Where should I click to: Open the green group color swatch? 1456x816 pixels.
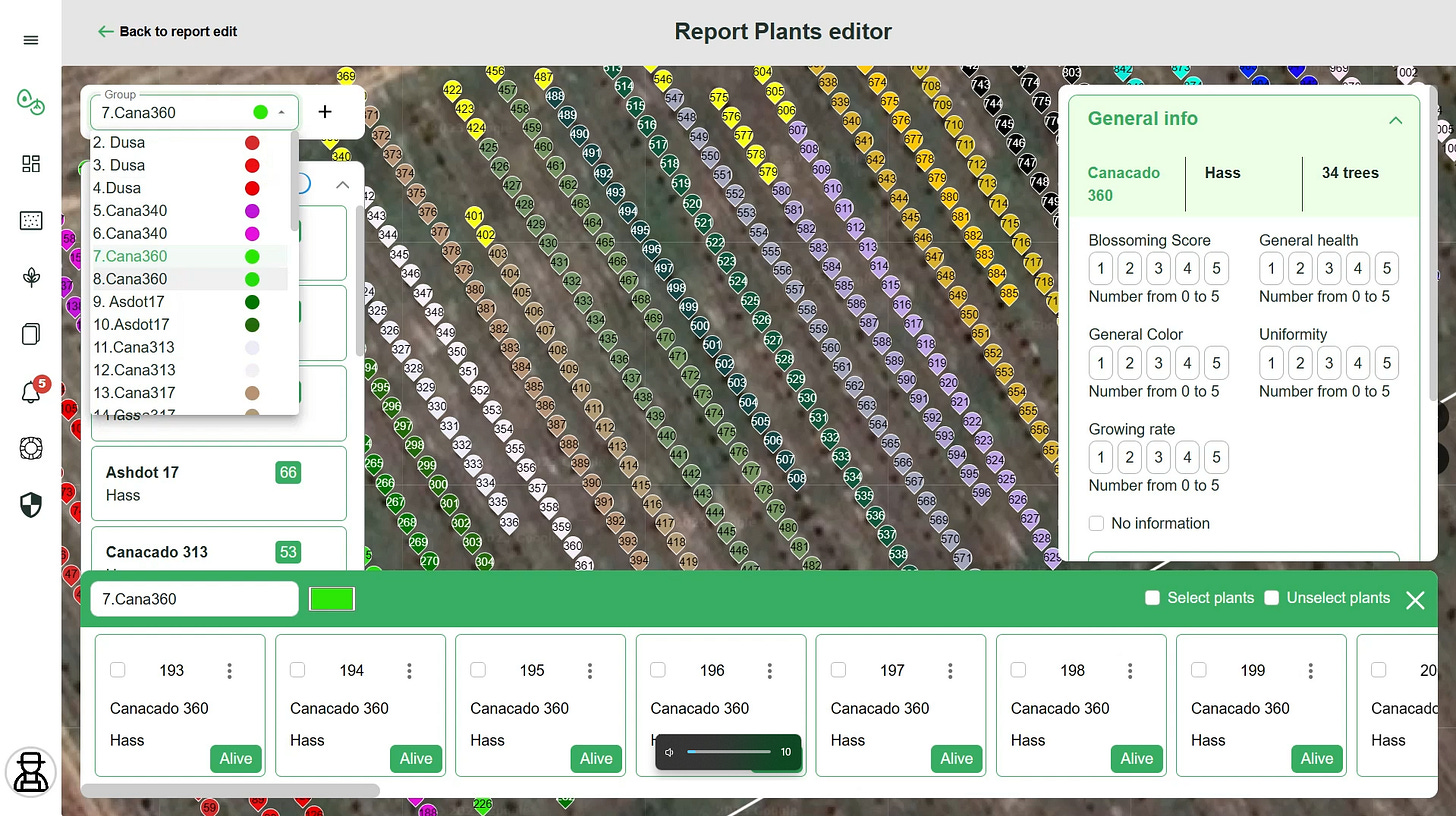[332, 599]
